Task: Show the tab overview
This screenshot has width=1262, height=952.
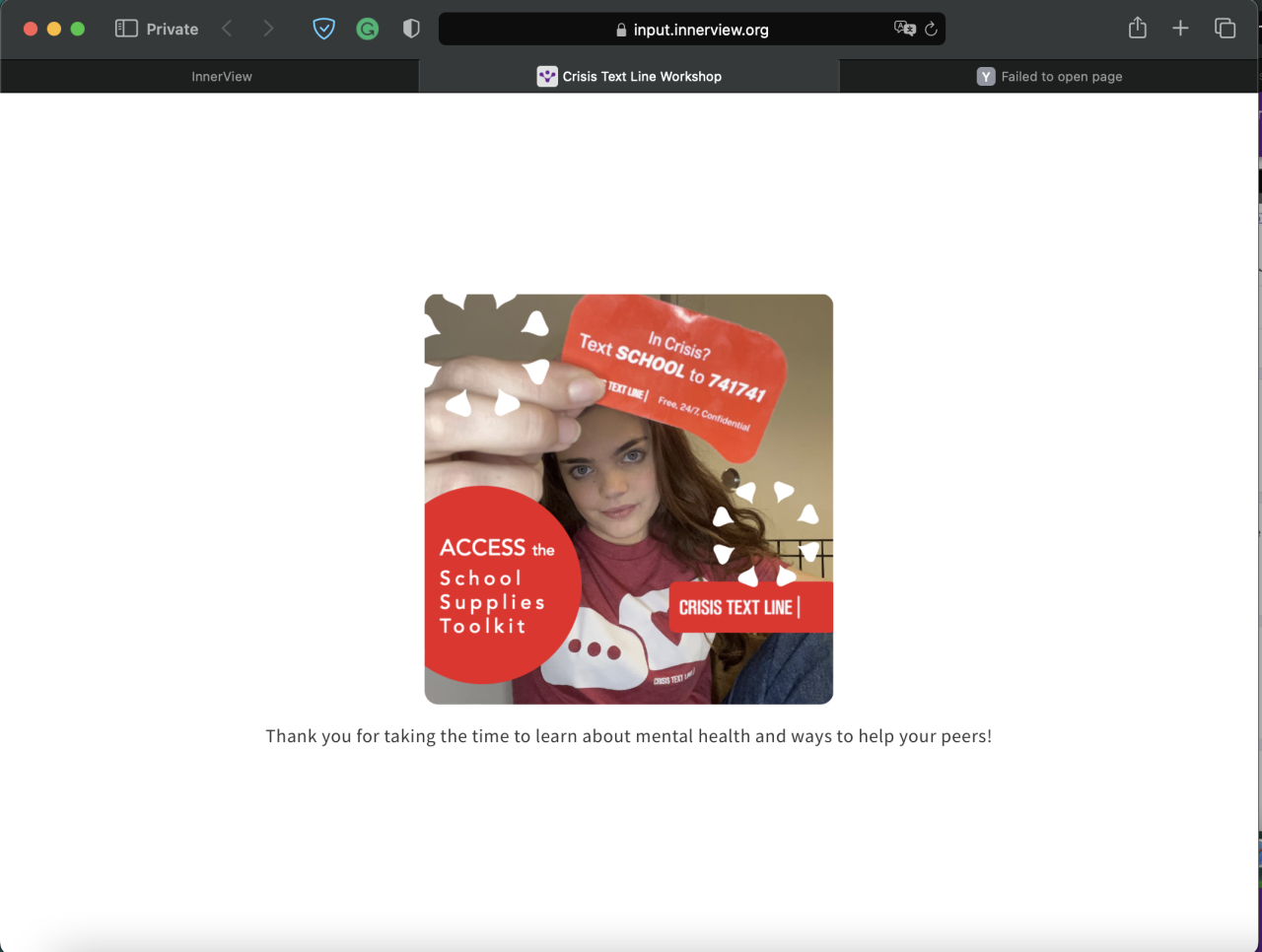Action: 1225,29
